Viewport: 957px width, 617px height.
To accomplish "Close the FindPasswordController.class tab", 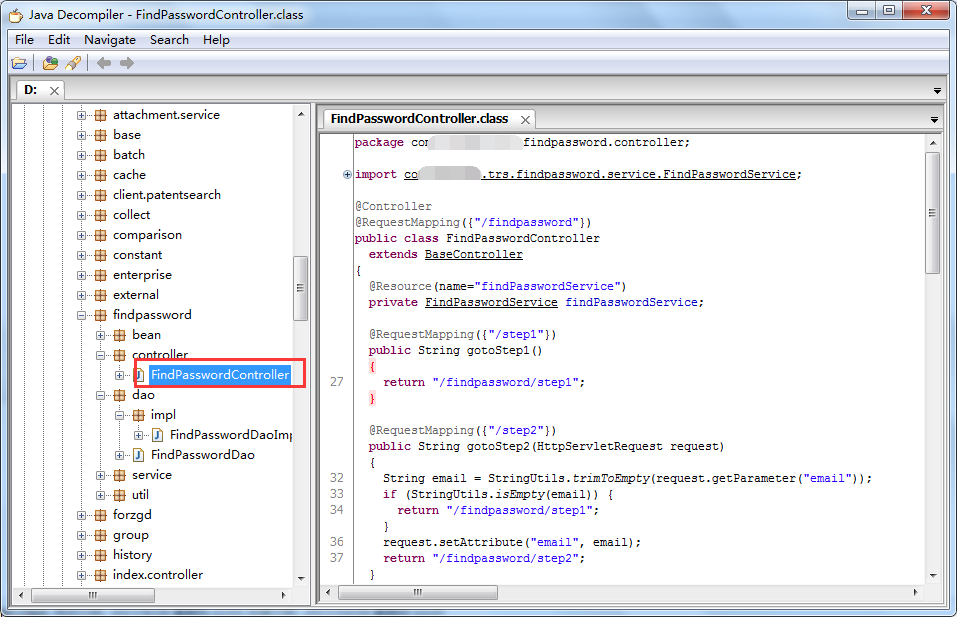I will [525, 120].
